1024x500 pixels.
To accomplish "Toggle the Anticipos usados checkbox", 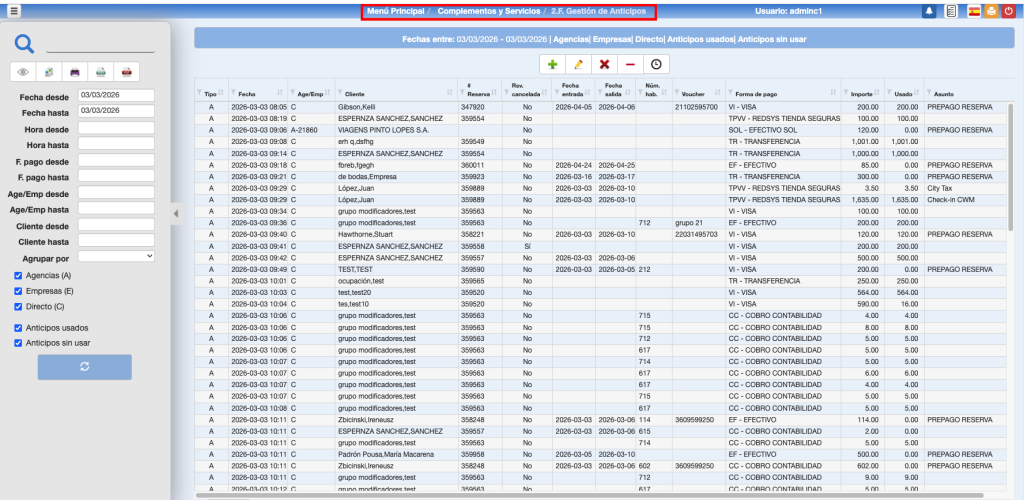I will tap(18, 327).
